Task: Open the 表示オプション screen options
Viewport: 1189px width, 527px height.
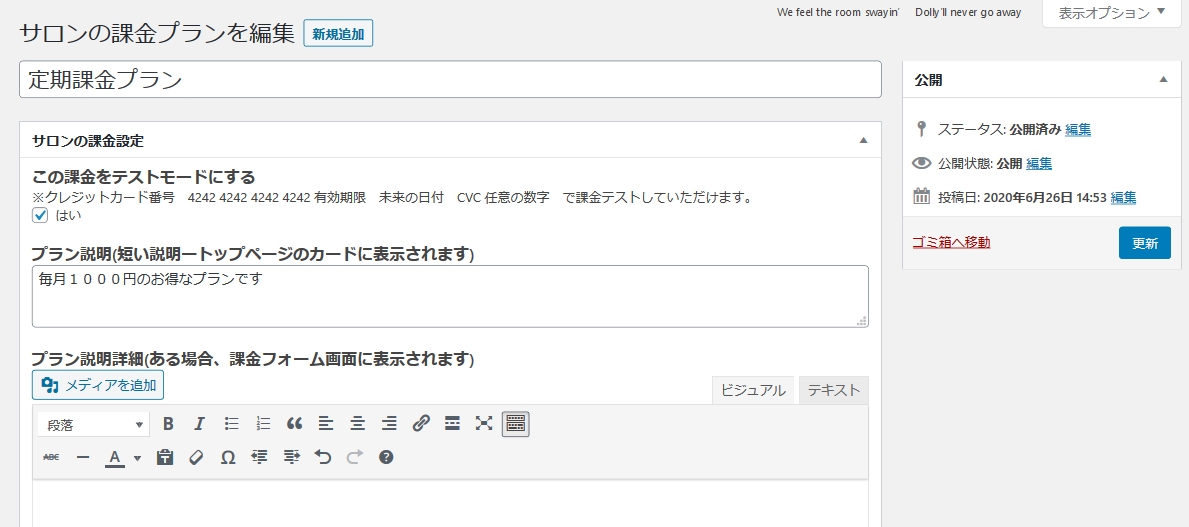Action: click(x=1112, y=13)
